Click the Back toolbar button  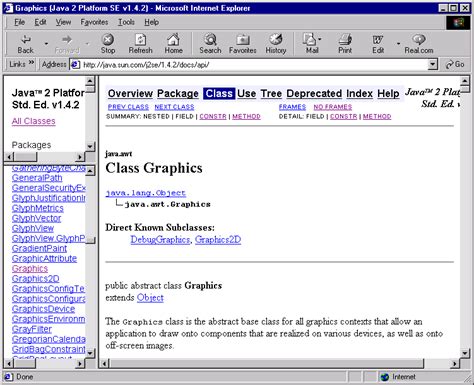pyautogui.click(x=26, y=44)
